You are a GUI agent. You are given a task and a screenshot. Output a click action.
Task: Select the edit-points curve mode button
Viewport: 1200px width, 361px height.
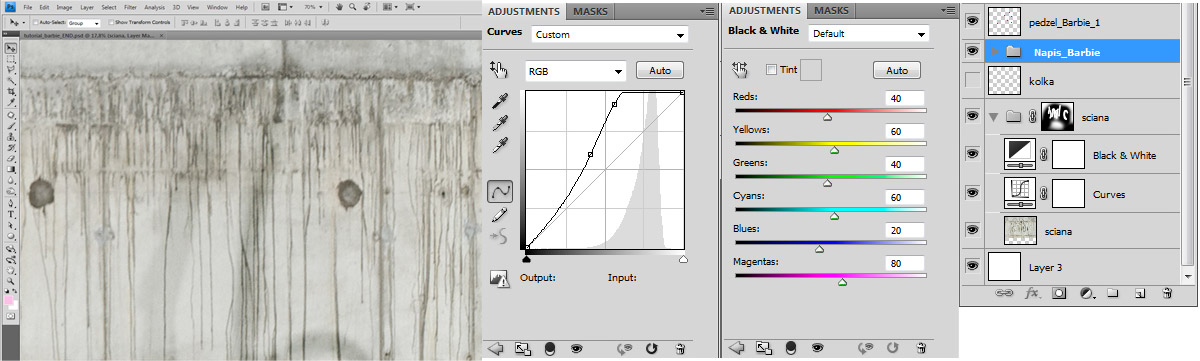tap(500, 190)
